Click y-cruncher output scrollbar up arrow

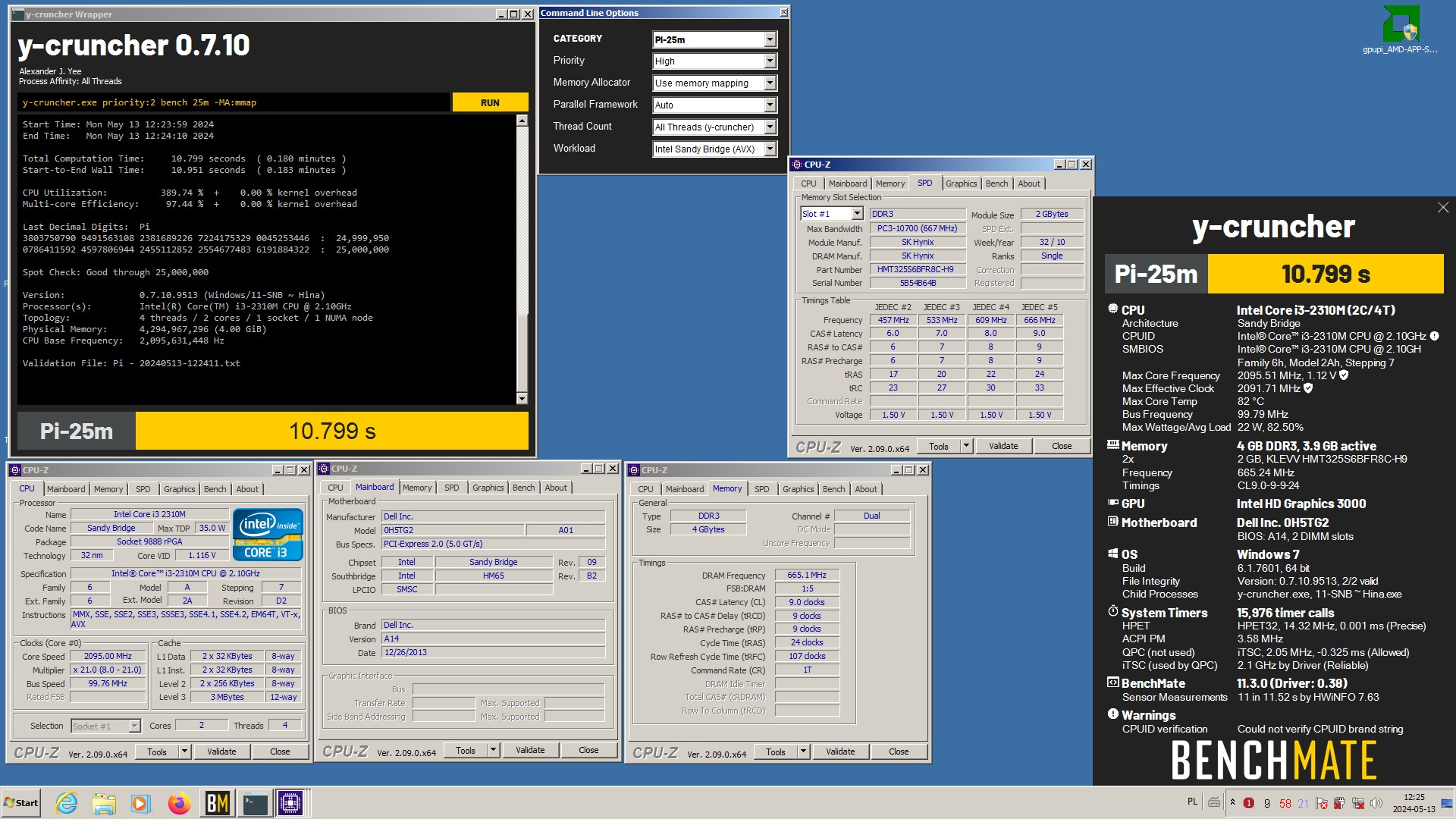[521, 121]
